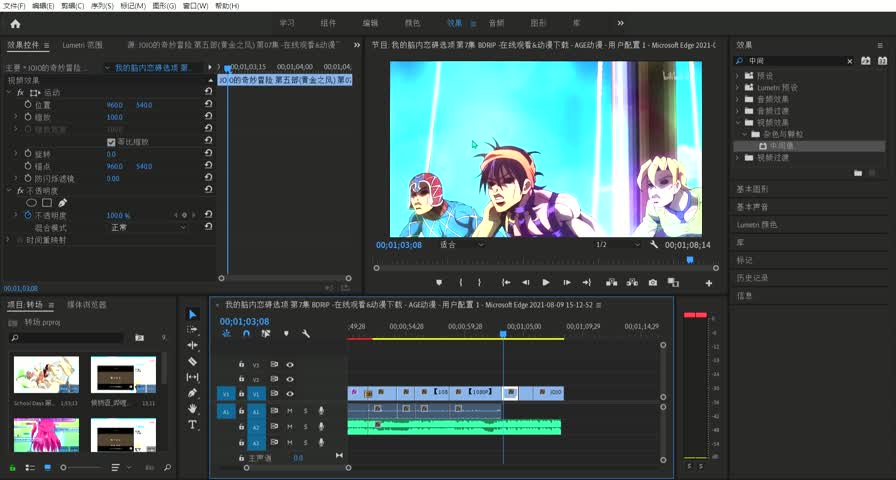The width and height of the screenshot is (896, 480).
Task: Click Add Marker in program monitor
Action: (439, 282)
